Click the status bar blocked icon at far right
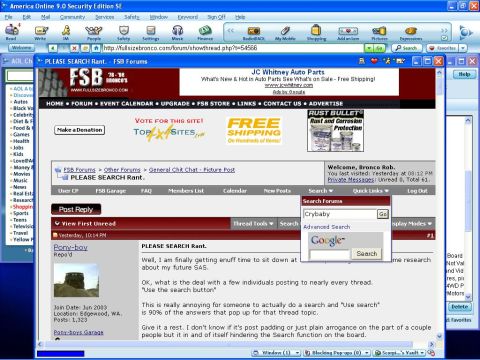This screenshot has height=360, width=480. pyautogui.click(x=431, y=353)
